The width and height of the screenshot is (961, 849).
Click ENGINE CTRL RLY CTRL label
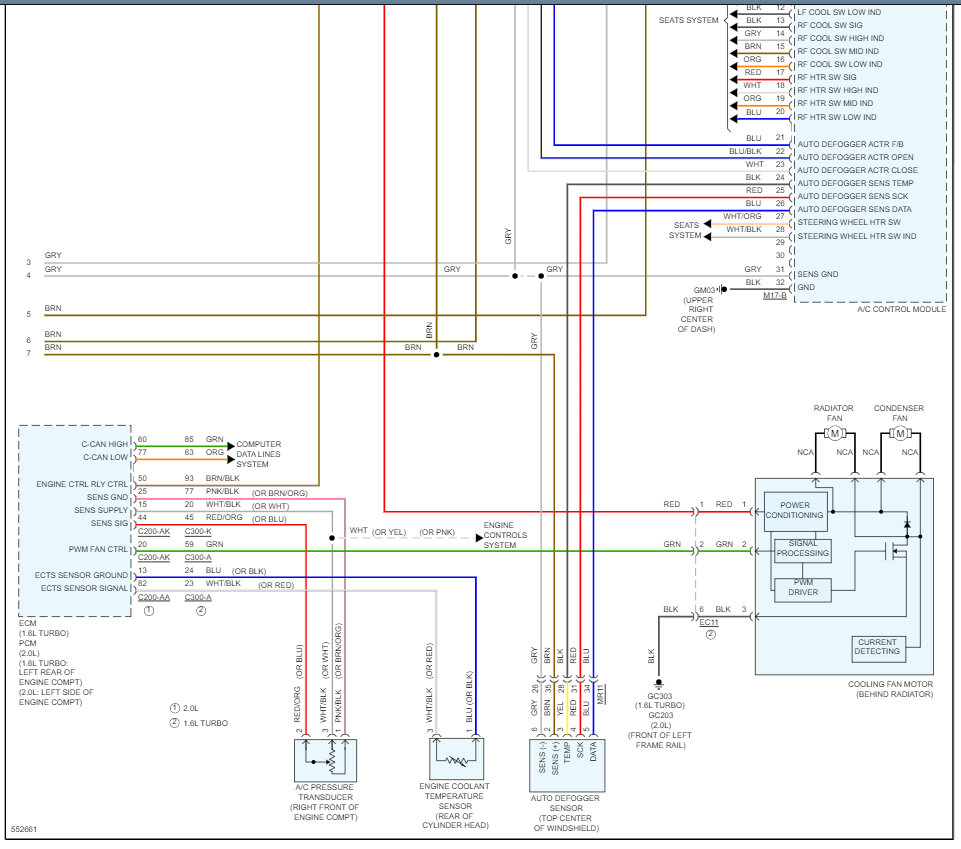[82, 484]
